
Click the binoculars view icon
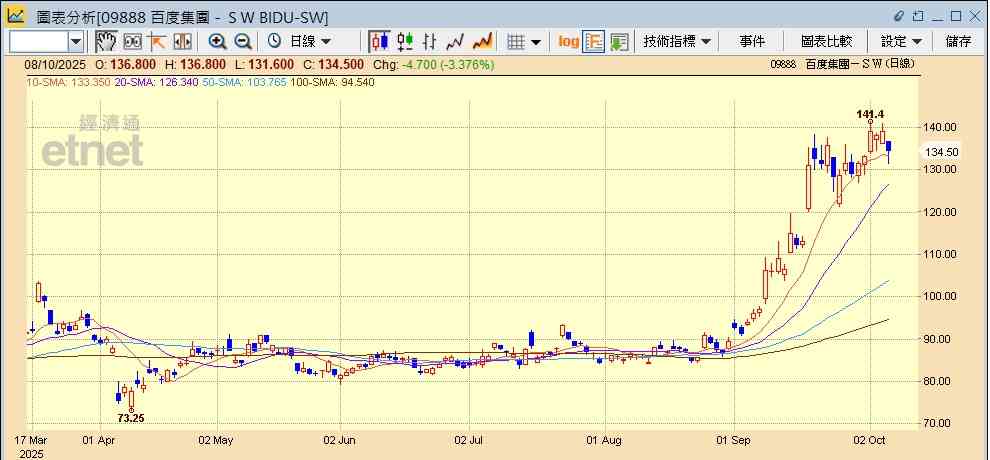(x=131, y=41)
